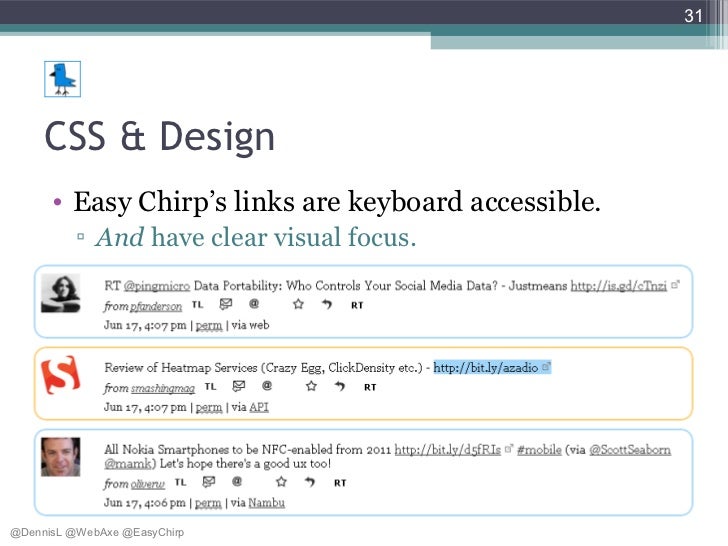Click the smashingmag red S avatar
Image resolution: width=728 pixels, height=546 pixels.
[x=61, y=375]
